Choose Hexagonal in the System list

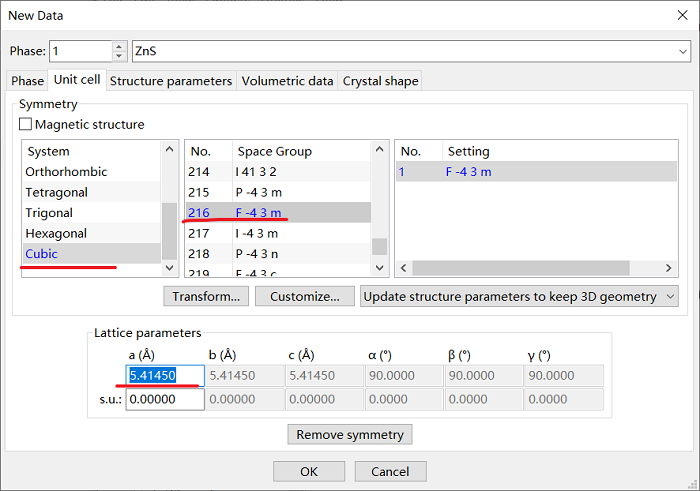pos(56,233)
